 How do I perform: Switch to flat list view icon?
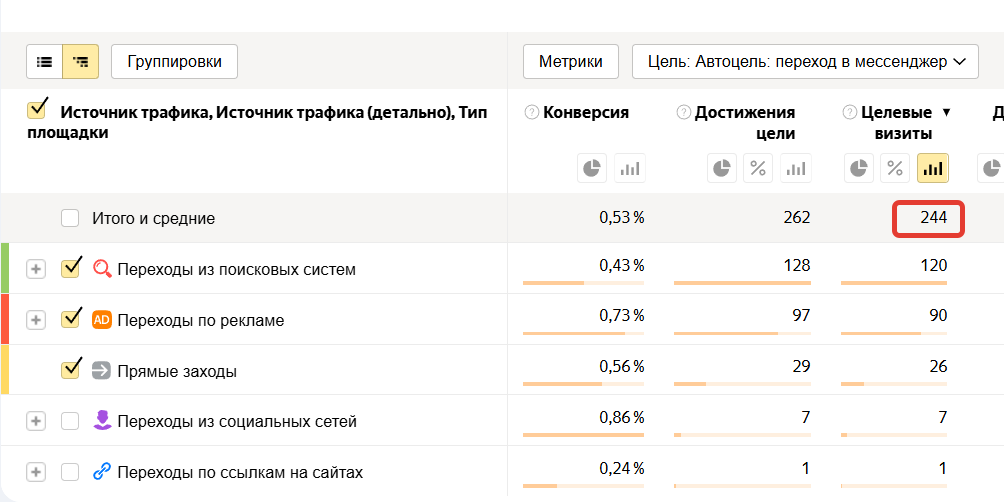[x=44, y=61]
